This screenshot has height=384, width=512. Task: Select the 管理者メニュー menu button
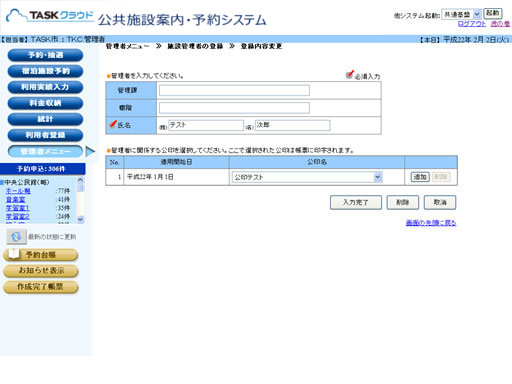(45, 151)
